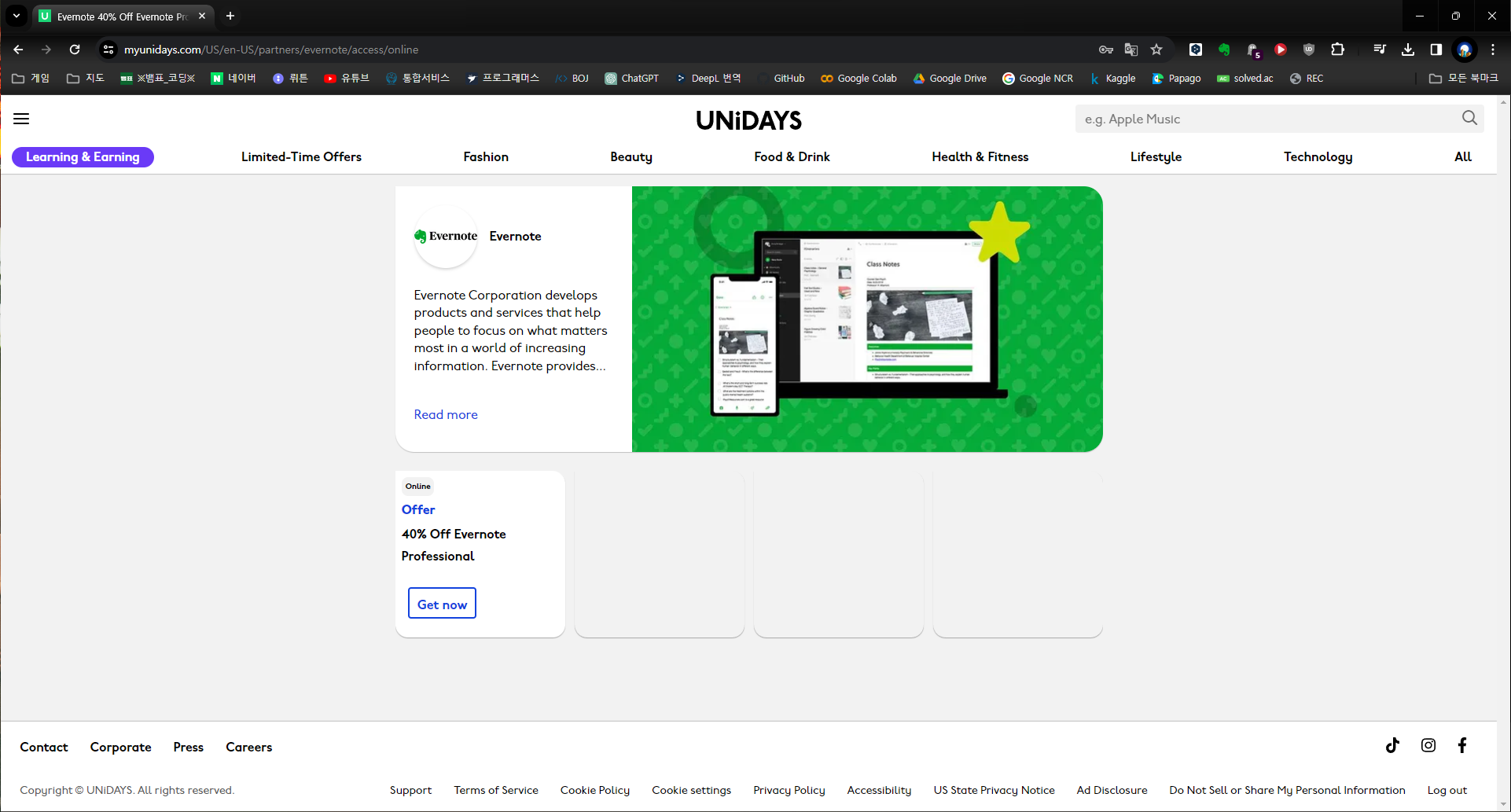The image size is (1511, 812).
Task: Open the Lifestyle category
Action: tap(1156, 156)
